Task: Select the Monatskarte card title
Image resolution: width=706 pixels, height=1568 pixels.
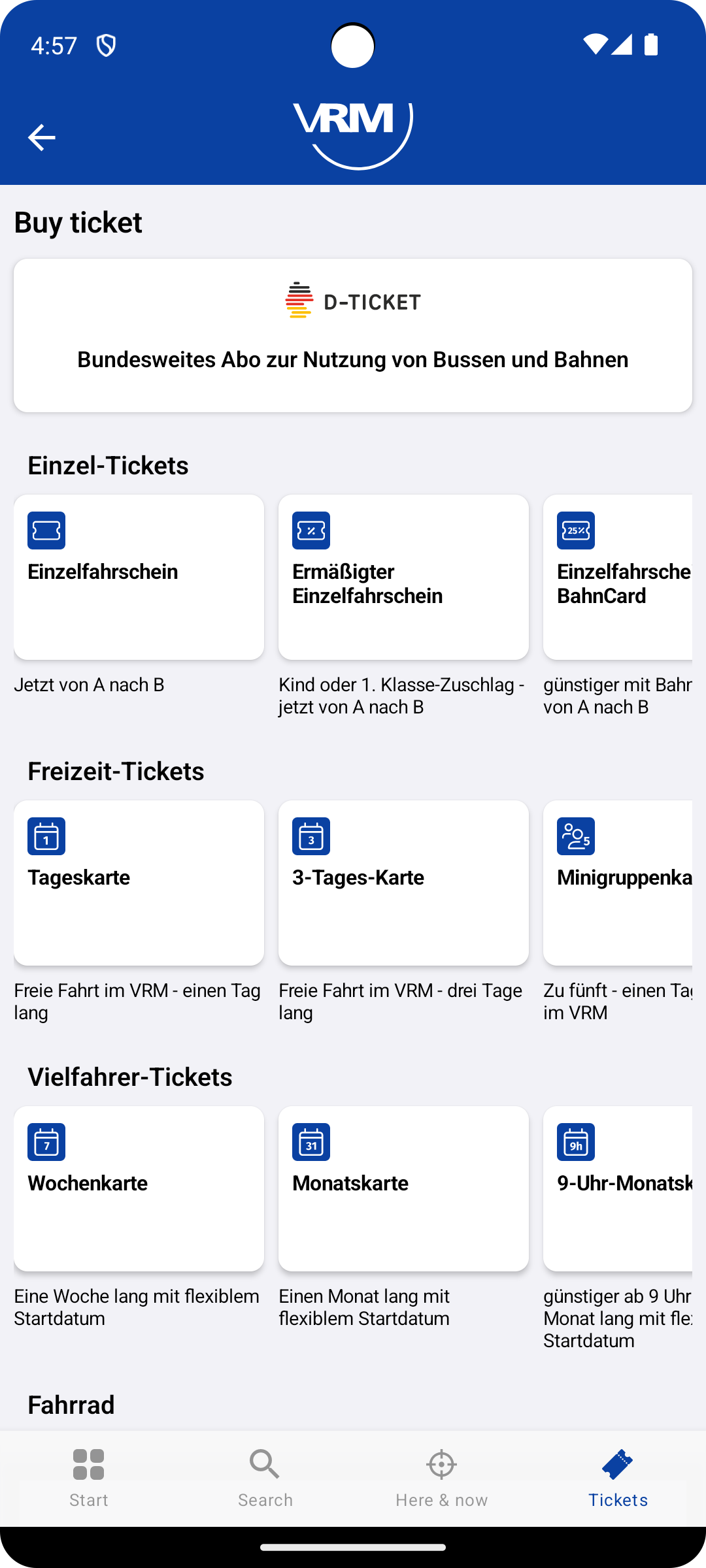Action: click(350, 1183)
